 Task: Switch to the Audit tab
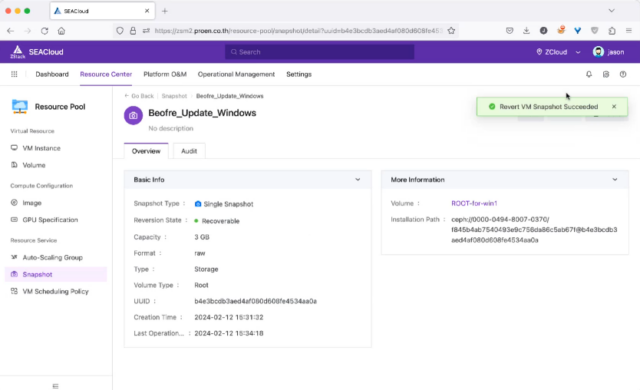click(x=189, y=151)
